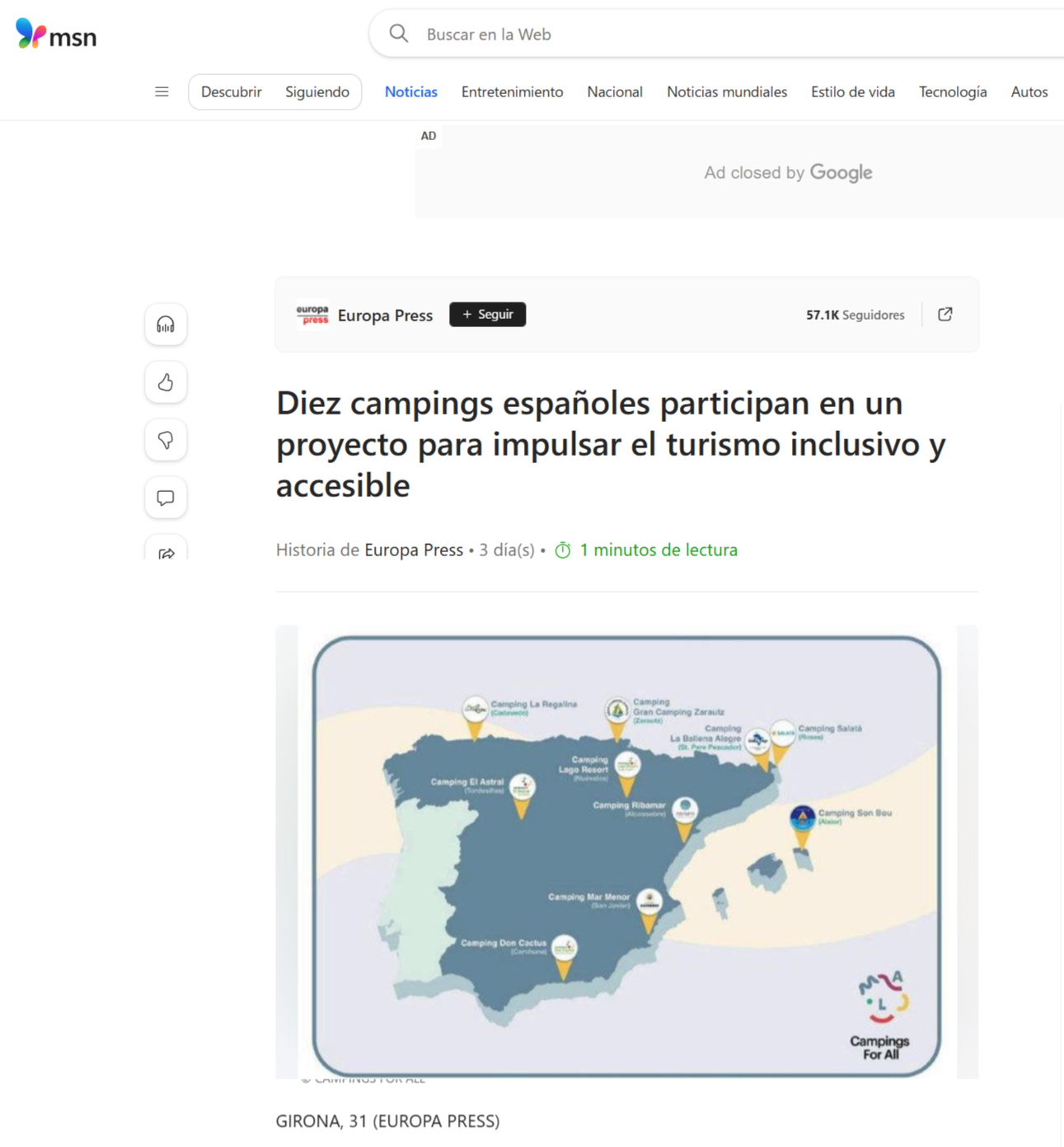This screenshot has width=1064, height=1147.
Task: Click Europa Press author link in byline
Action: 413,550
